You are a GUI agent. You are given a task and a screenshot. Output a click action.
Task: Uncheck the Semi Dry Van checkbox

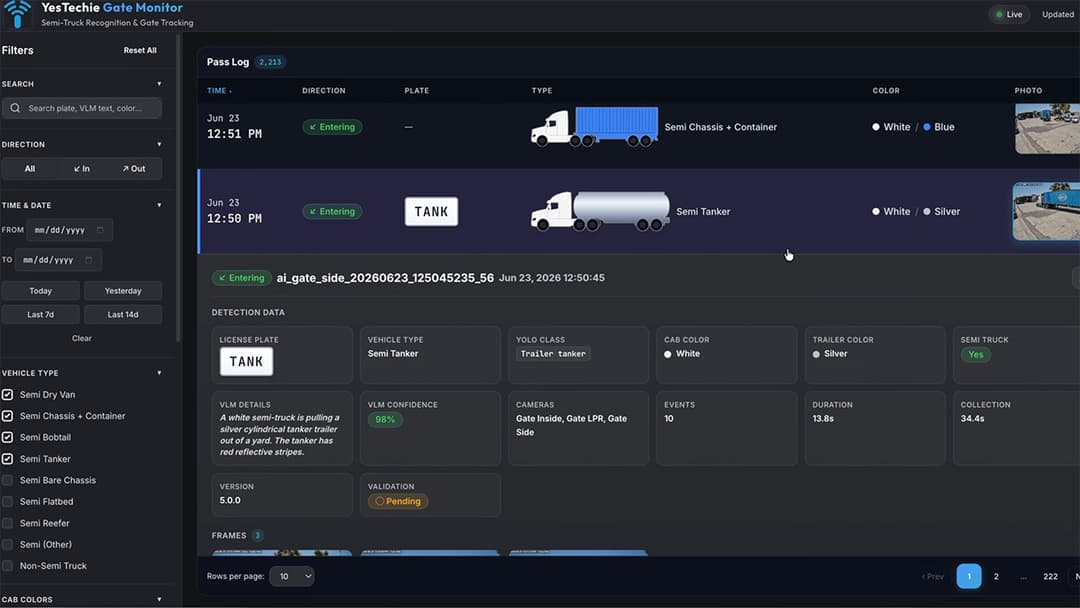(x=8, y=395)
